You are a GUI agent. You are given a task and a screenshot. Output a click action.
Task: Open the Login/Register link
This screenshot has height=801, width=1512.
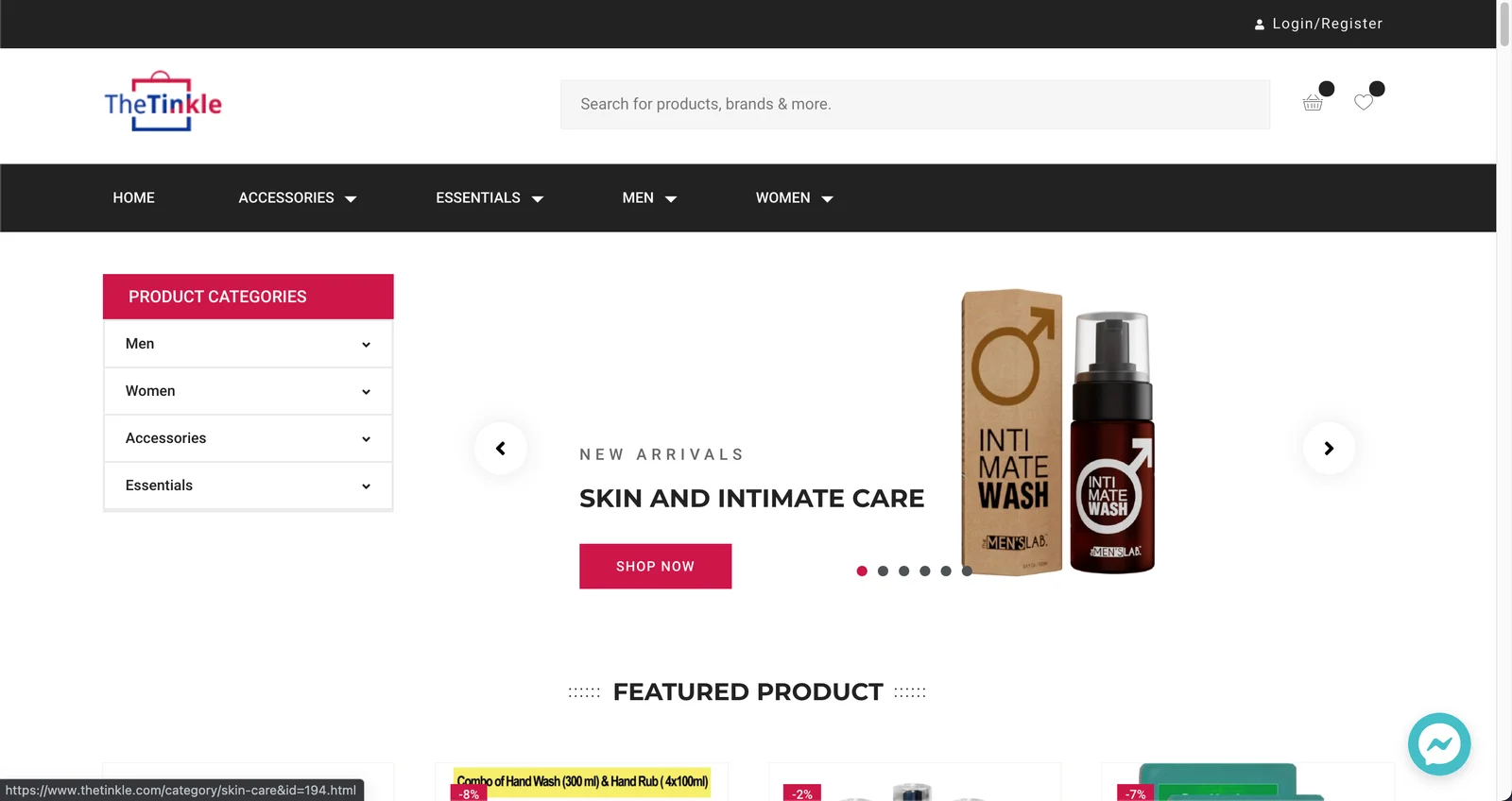click(1327, 24)
